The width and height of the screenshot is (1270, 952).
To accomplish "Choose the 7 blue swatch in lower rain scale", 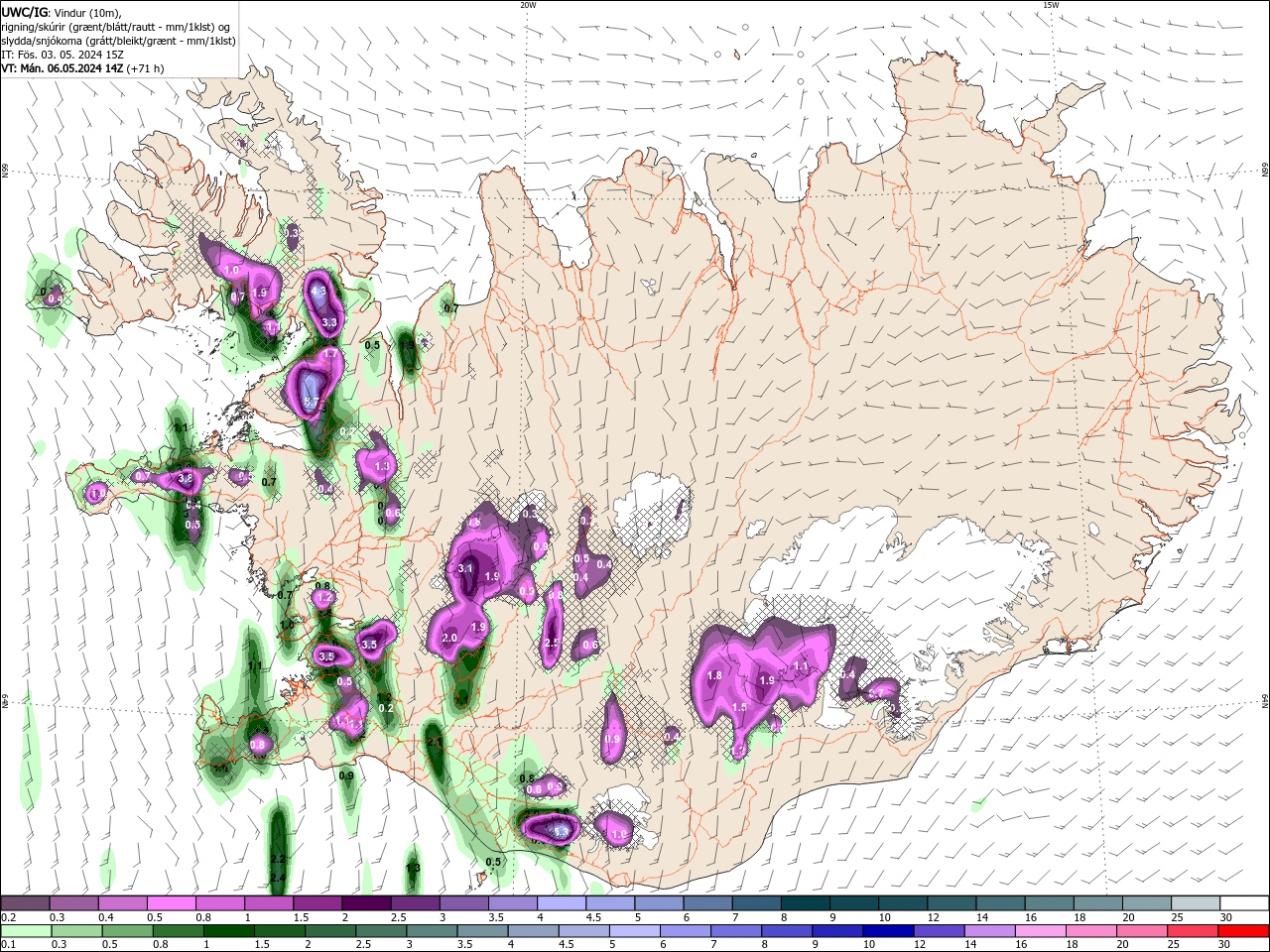I will [x=736, y=931].
